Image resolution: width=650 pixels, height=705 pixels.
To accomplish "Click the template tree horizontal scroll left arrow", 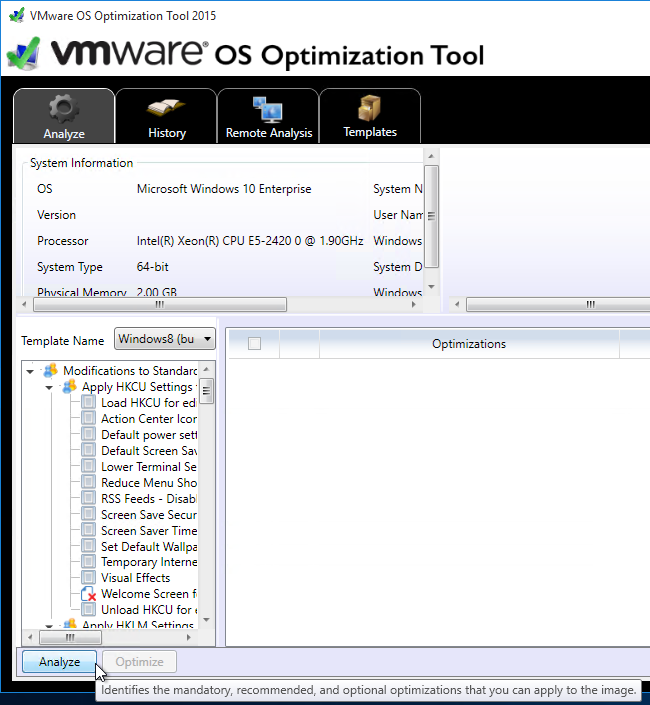I will tap(30, 637).
